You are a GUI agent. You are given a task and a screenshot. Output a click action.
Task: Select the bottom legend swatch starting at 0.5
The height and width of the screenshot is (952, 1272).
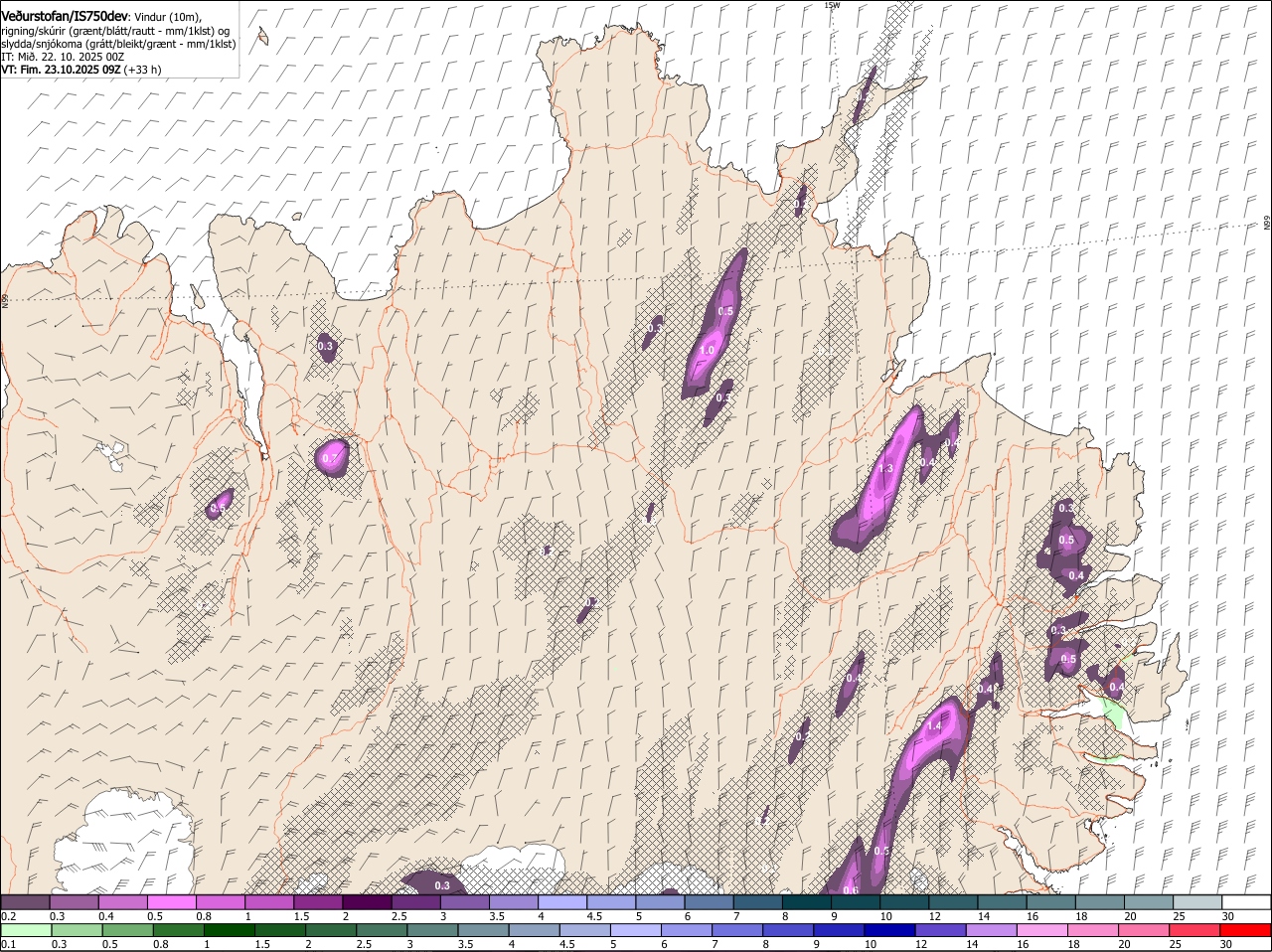click(x=127, y=930)
